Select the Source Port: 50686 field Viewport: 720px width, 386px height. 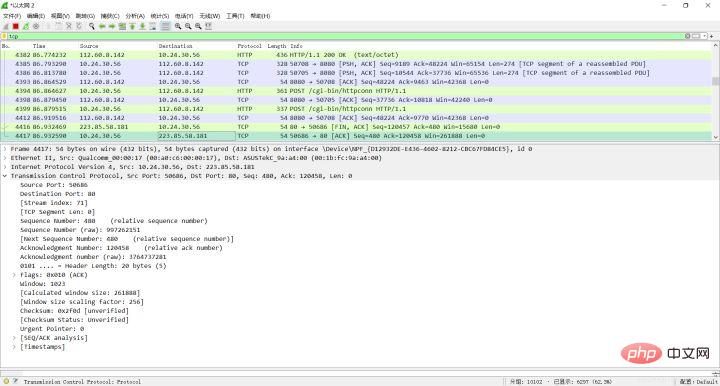54,185
